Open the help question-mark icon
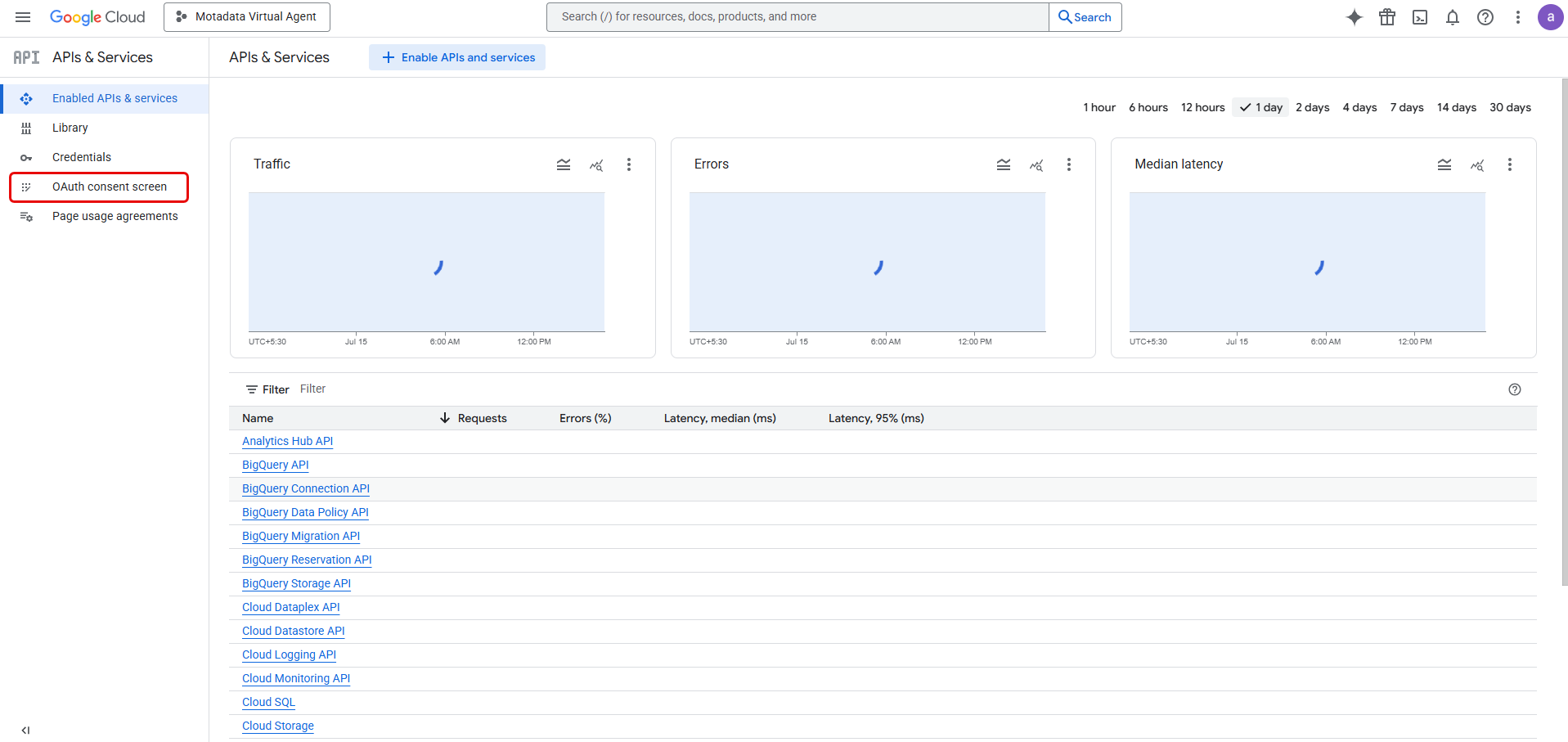This screenshot has width=1568, height=742. [x=1485, y=16]
